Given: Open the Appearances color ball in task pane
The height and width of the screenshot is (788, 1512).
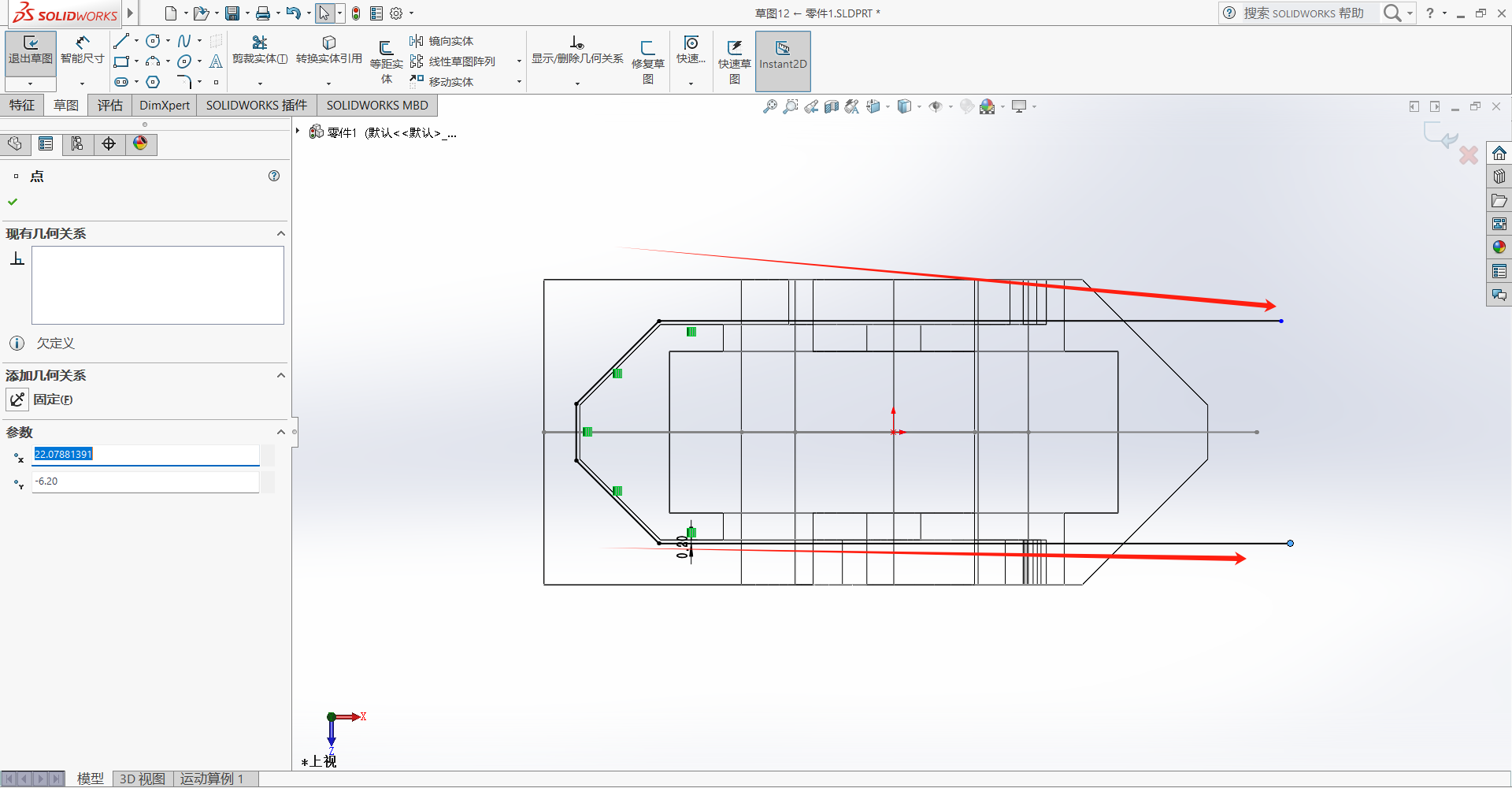Looking at the screenshot, I should coord(1499,247).
